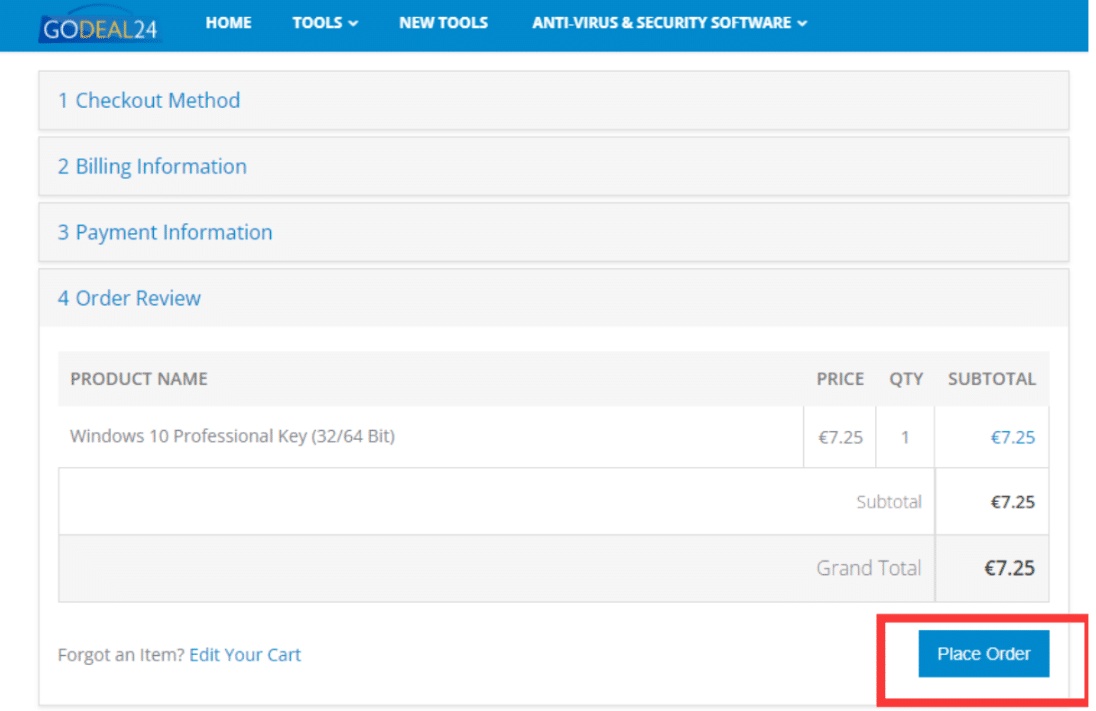The width and height of the screenshot is (1096, 711).
Task: Click the Place Order button
Action: point(983,654)
